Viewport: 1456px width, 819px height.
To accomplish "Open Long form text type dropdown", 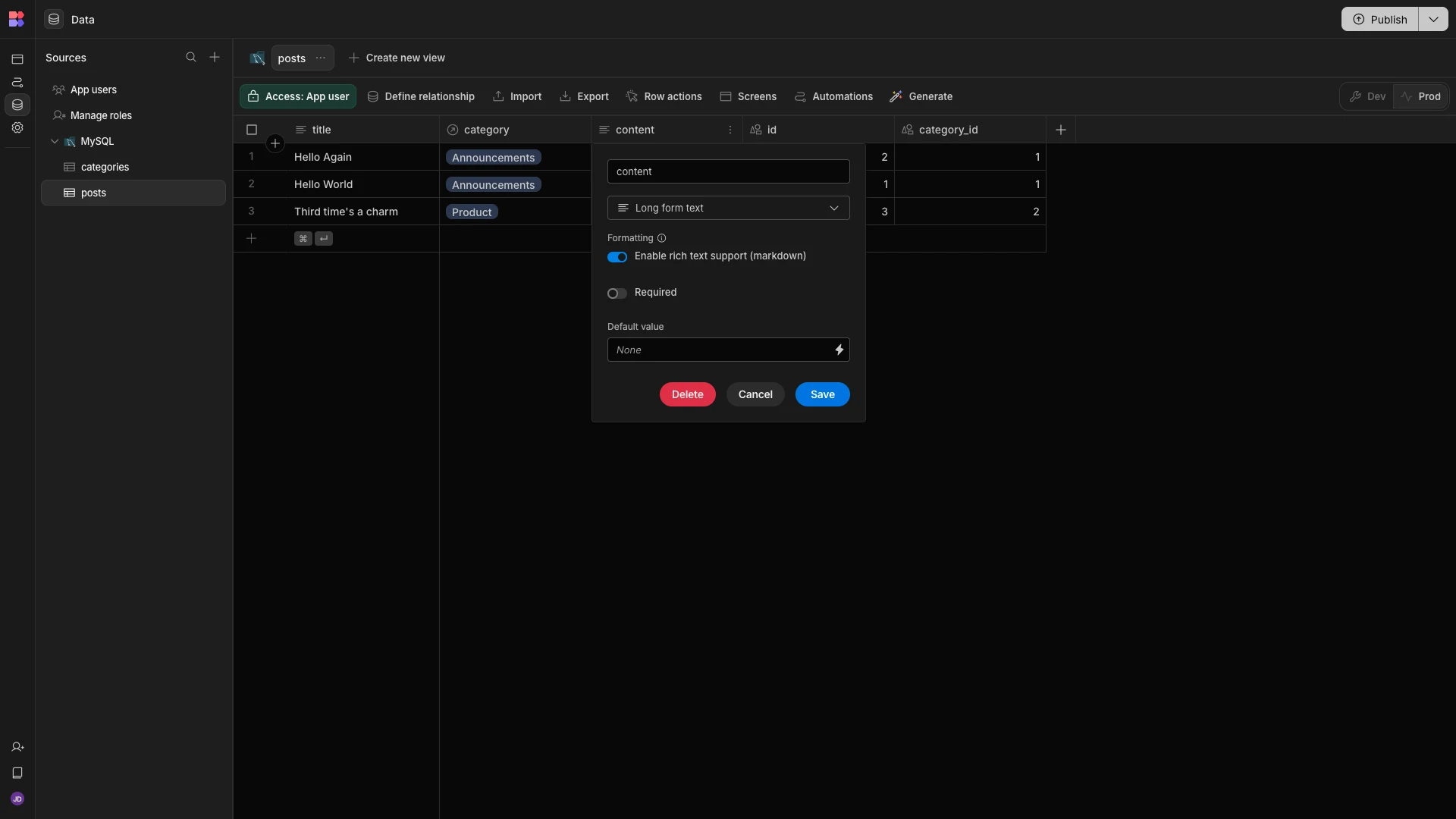I will point(728,208).
